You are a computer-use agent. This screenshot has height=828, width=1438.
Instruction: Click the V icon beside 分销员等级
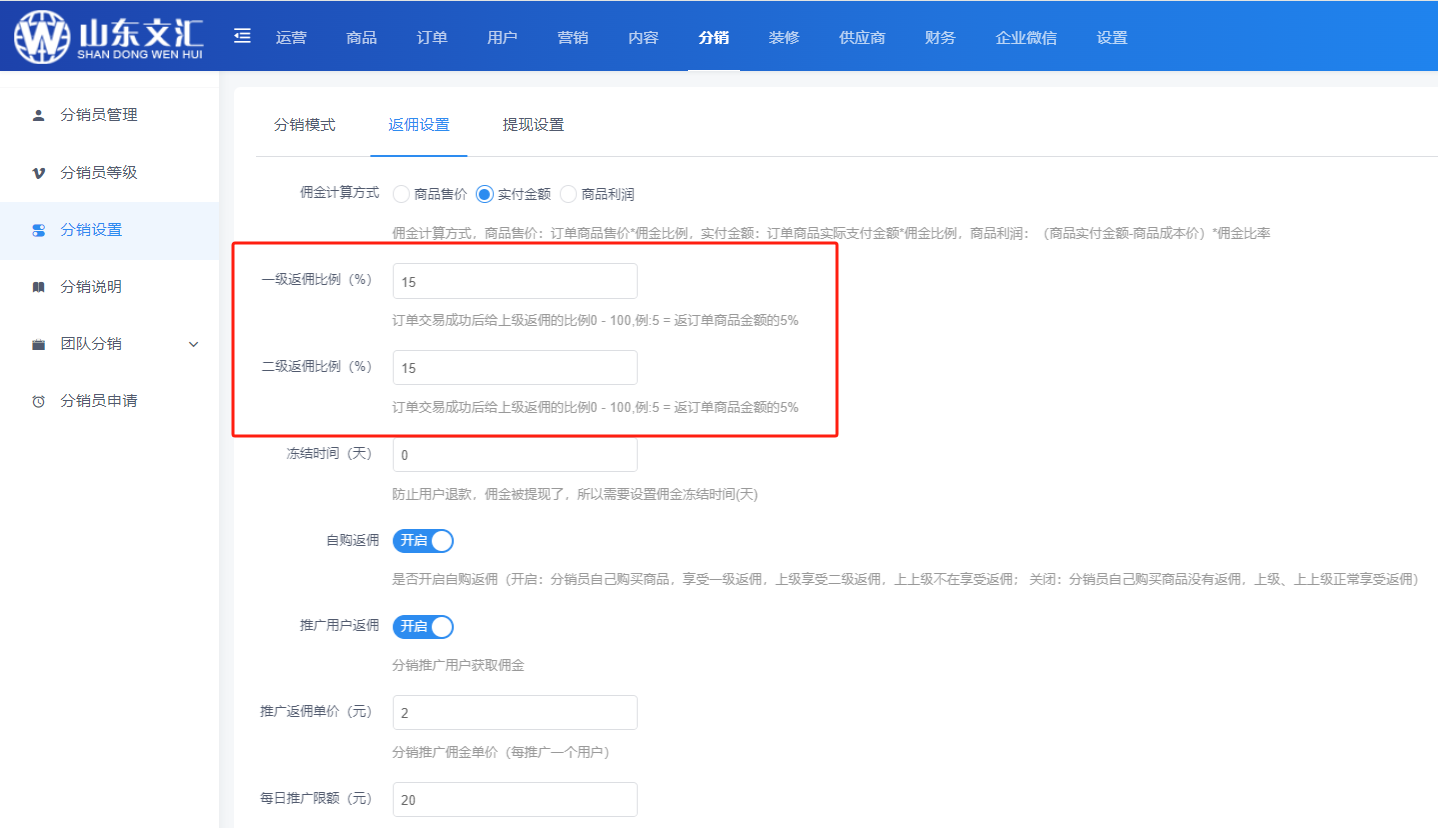(39, 173)
